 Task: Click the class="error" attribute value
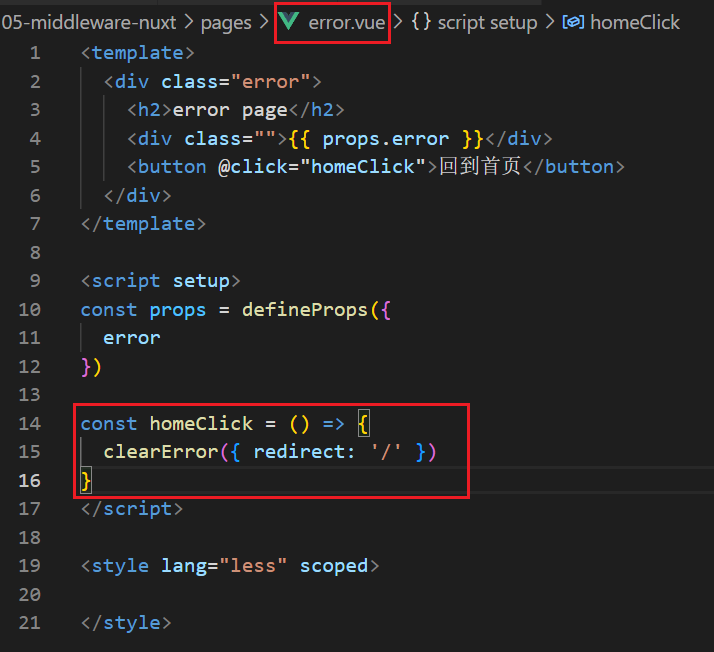(270, 82)
